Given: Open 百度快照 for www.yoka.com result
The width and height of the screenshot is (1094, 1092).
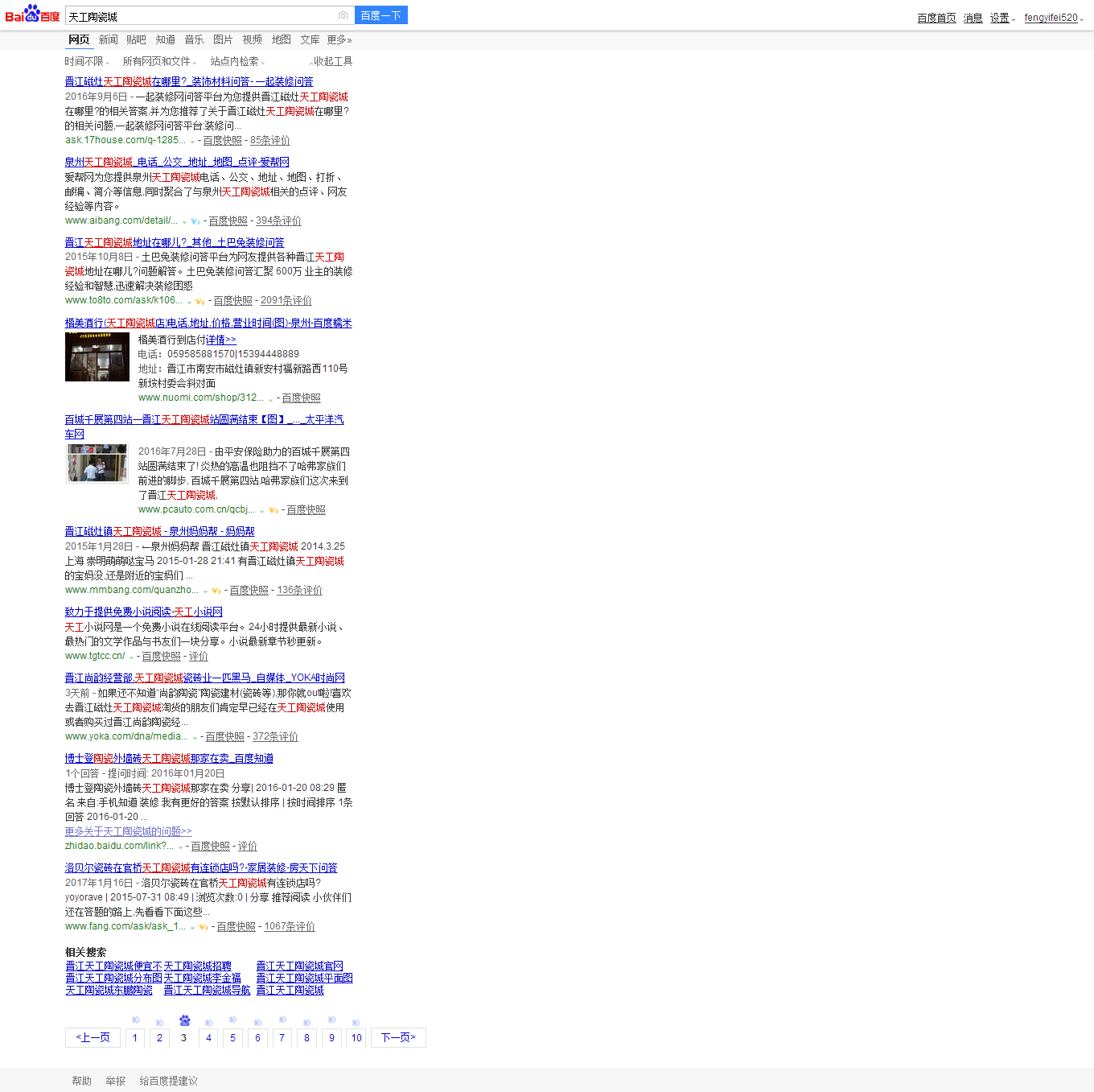Looking at the screenshot, I should pyautogui.click(x=224, y=736).
